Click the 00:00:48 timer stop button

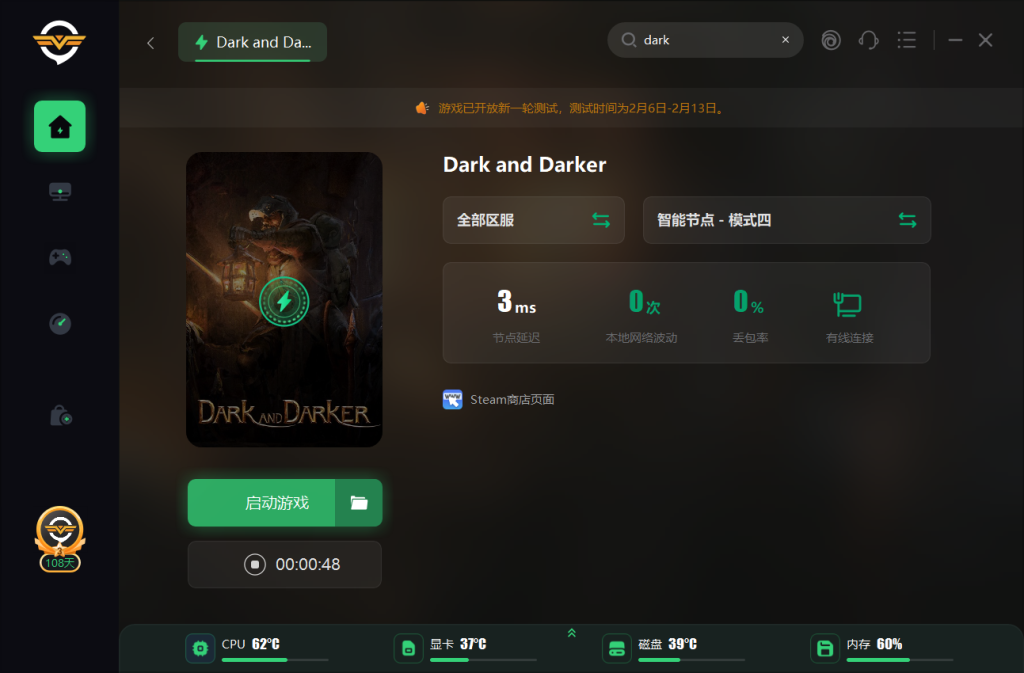pyautogui.click(x=285, y=564)
